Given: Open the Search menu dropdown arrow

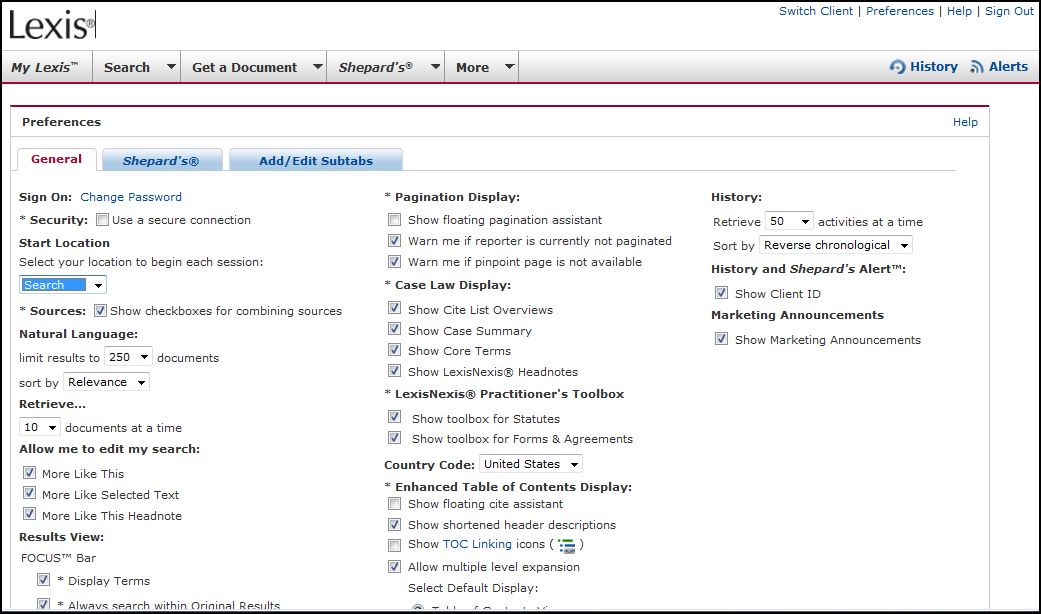Looking at the screenshot, I should [x=171, y=67].
